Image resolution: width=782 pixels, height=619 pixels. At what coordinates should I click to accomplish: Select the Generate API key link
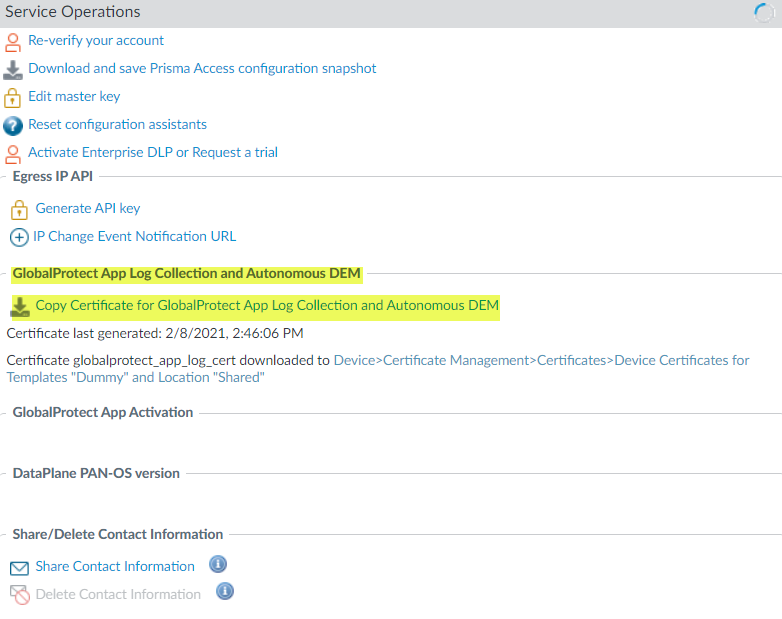point(88,209)
